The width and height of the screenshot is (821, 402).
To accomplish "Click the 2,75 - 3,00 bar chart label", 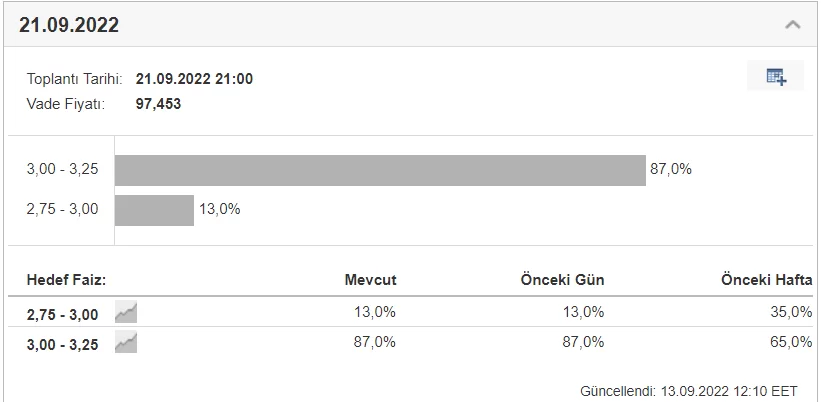I will (x=62, y=210).
